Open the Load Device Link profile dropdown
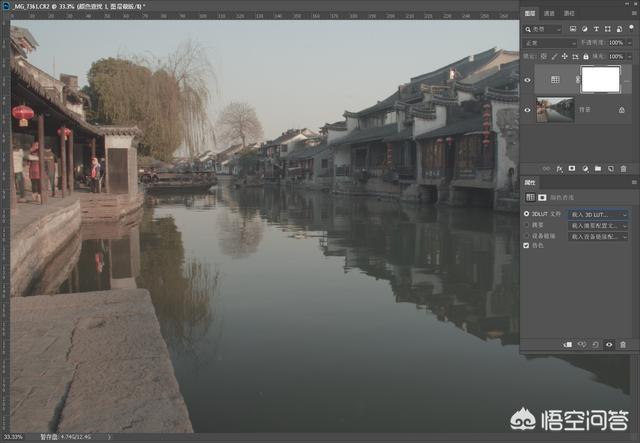This screenshot has width=640, height=443. 598,236
